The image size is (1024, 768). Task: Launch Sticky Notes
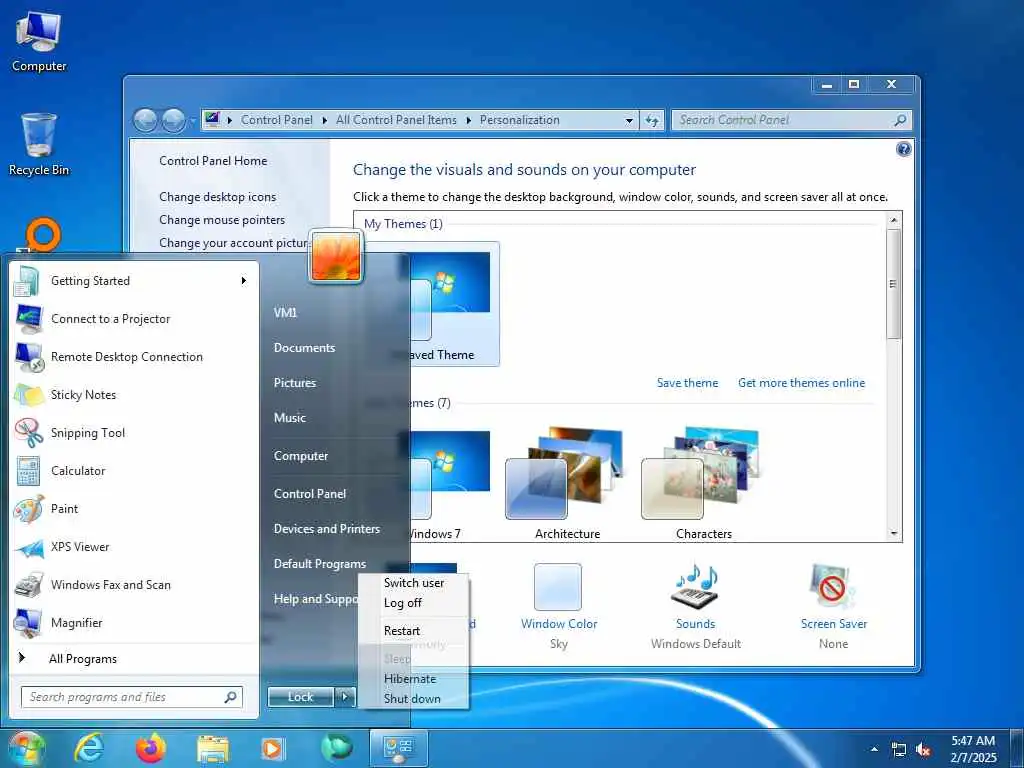point(134,394)
